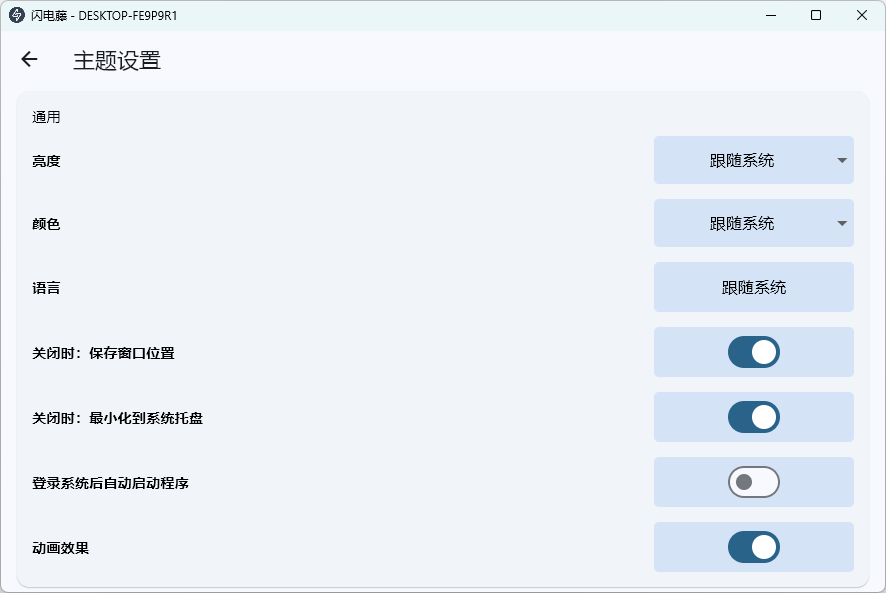Click the 登录系统后自动启动程序 label

click(110, 483)
